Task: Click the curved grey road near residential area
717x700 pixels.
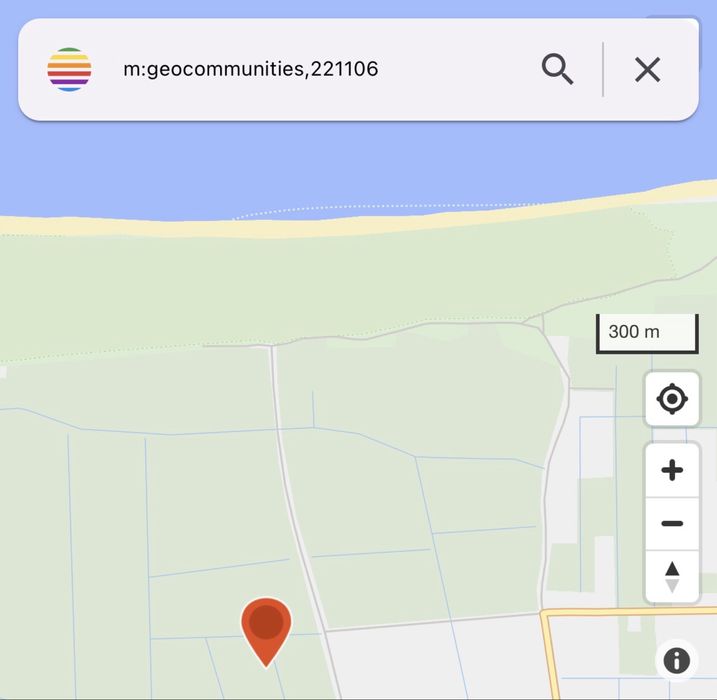Action: 556,457
